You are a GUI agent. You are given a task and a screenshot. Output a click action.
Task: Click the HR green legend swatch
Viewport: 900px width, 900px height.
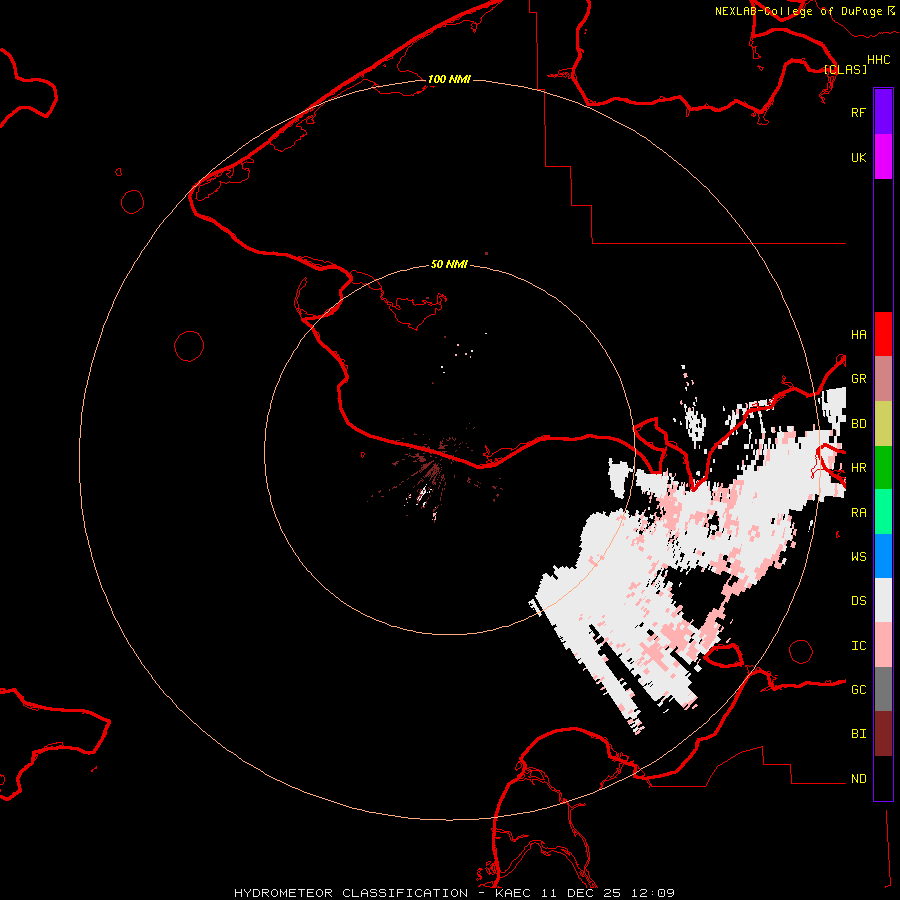click(883, 468)
